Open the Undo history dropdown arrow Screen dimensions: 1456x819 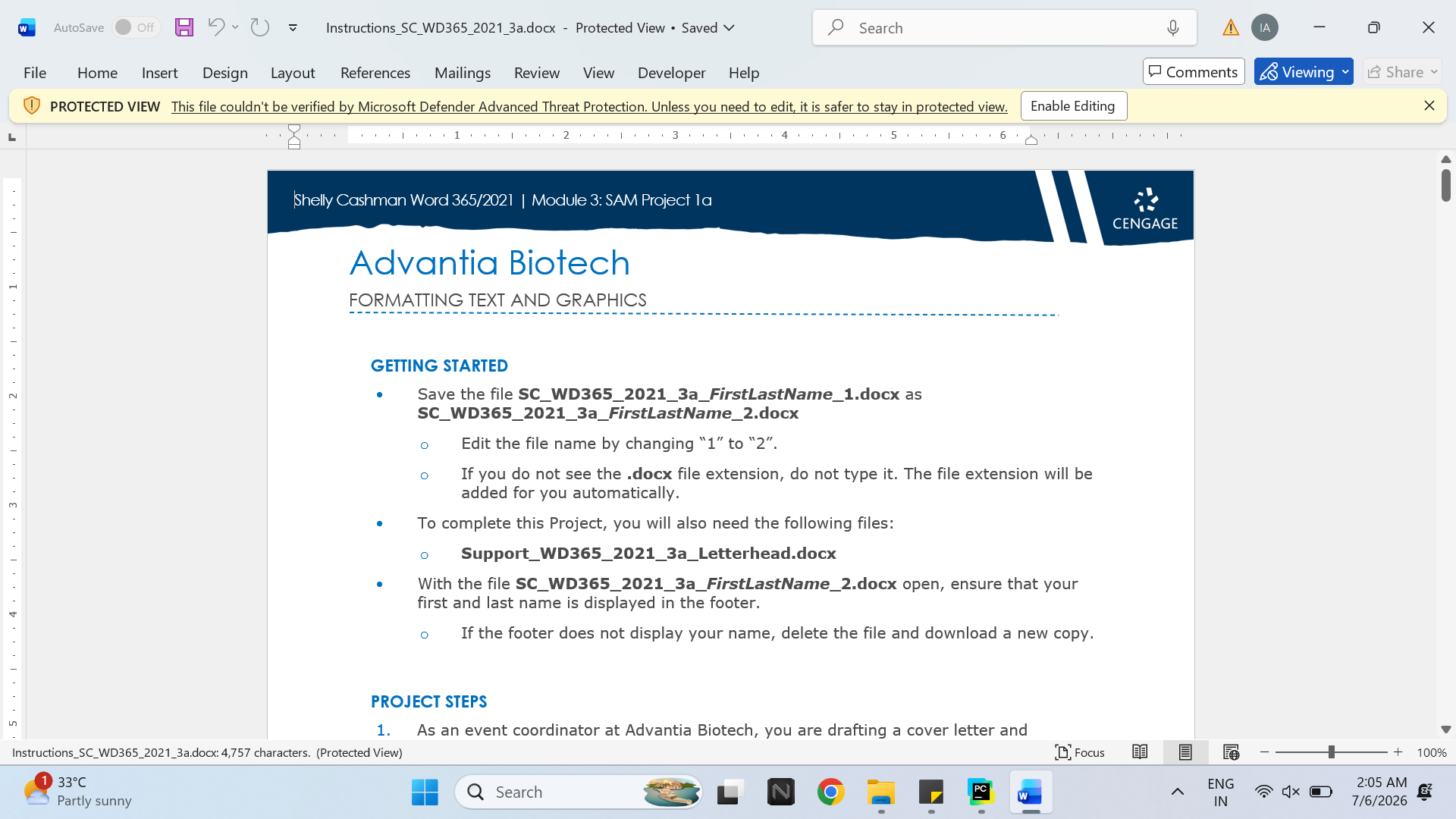[235, 27]
